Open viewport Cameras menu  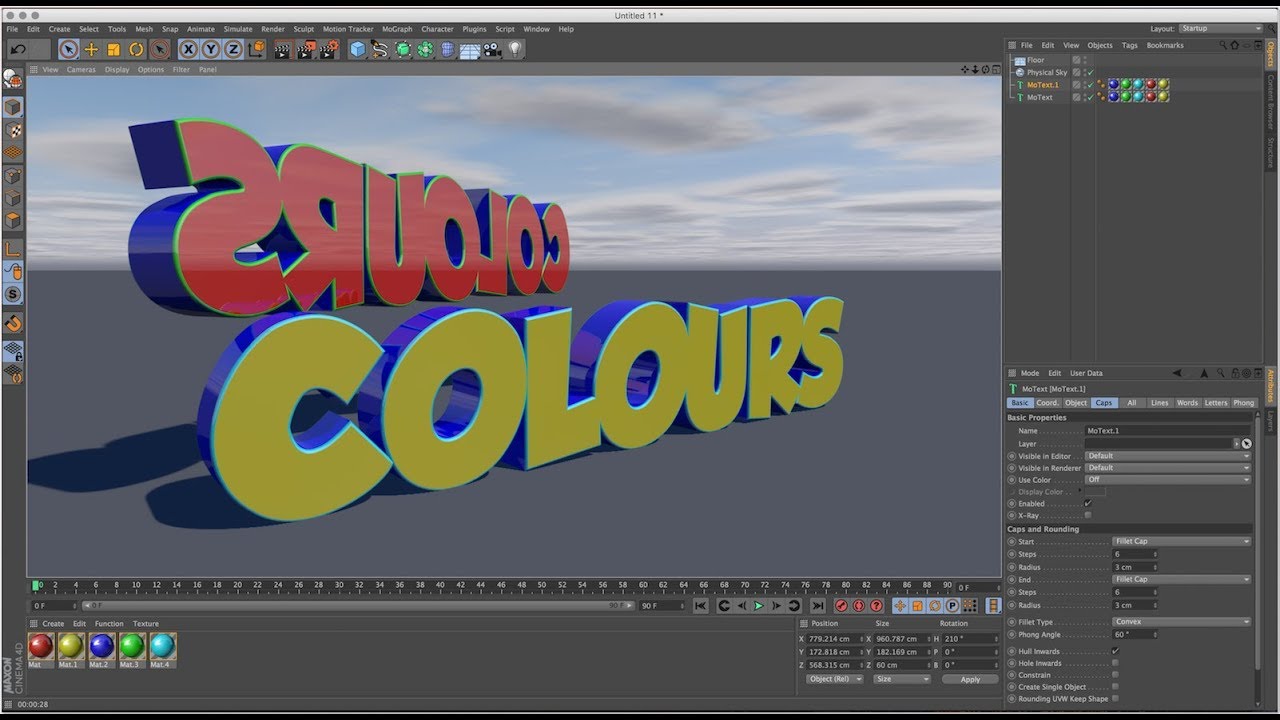[x=81, y=70]
